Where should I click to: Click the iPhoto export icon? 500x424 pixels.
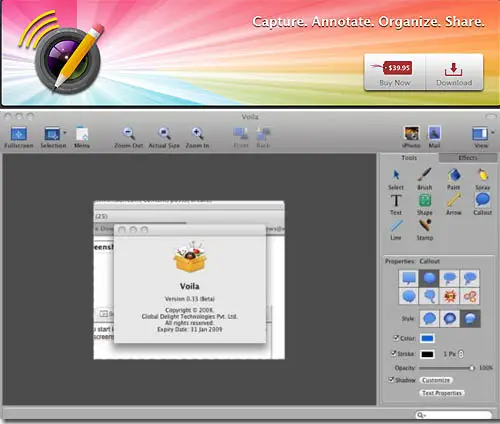(412, 133)
